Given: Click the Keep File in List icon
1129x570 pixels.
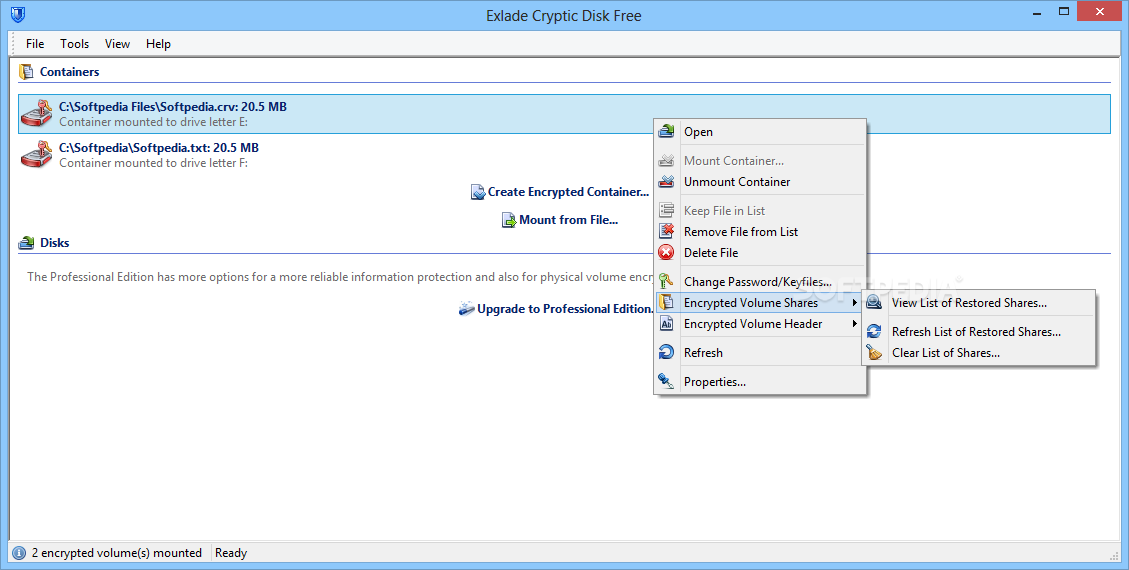Looking at the screenshot, I should 667,210.
